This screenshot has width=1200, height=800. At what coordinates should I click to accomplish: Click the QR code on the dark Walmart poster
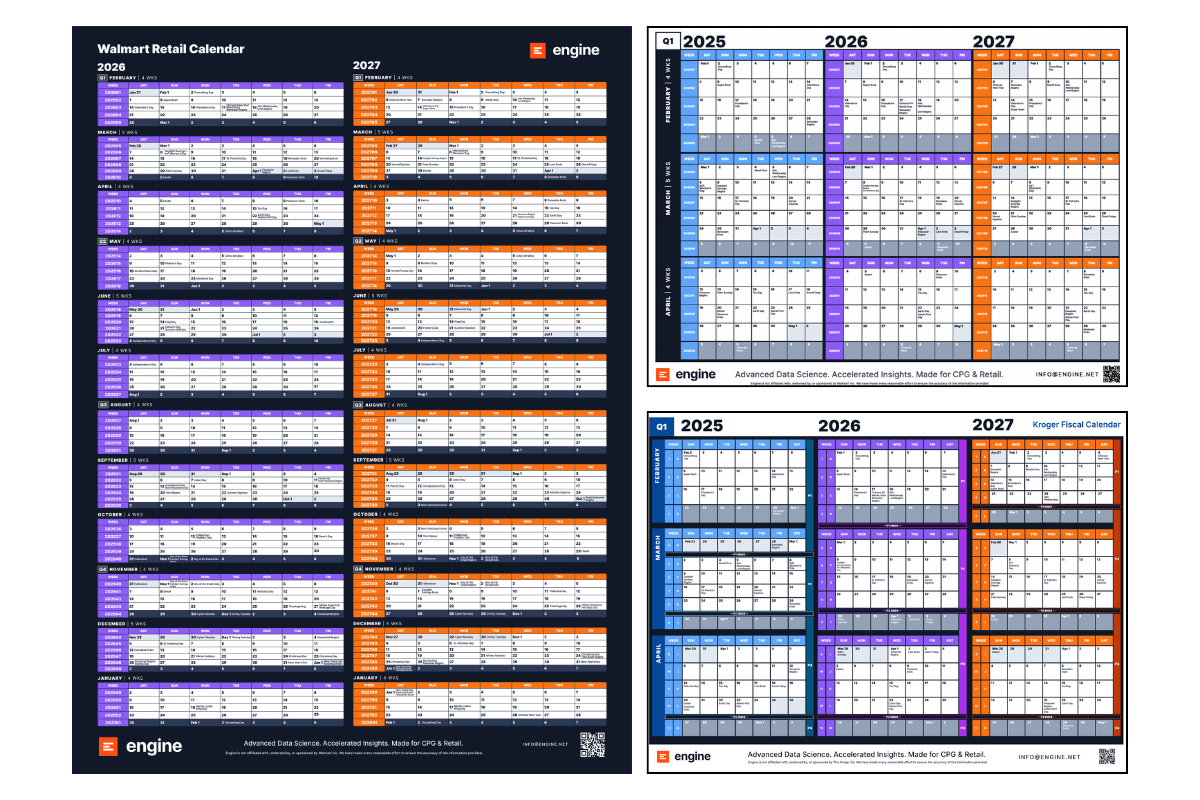click(593, 745)
